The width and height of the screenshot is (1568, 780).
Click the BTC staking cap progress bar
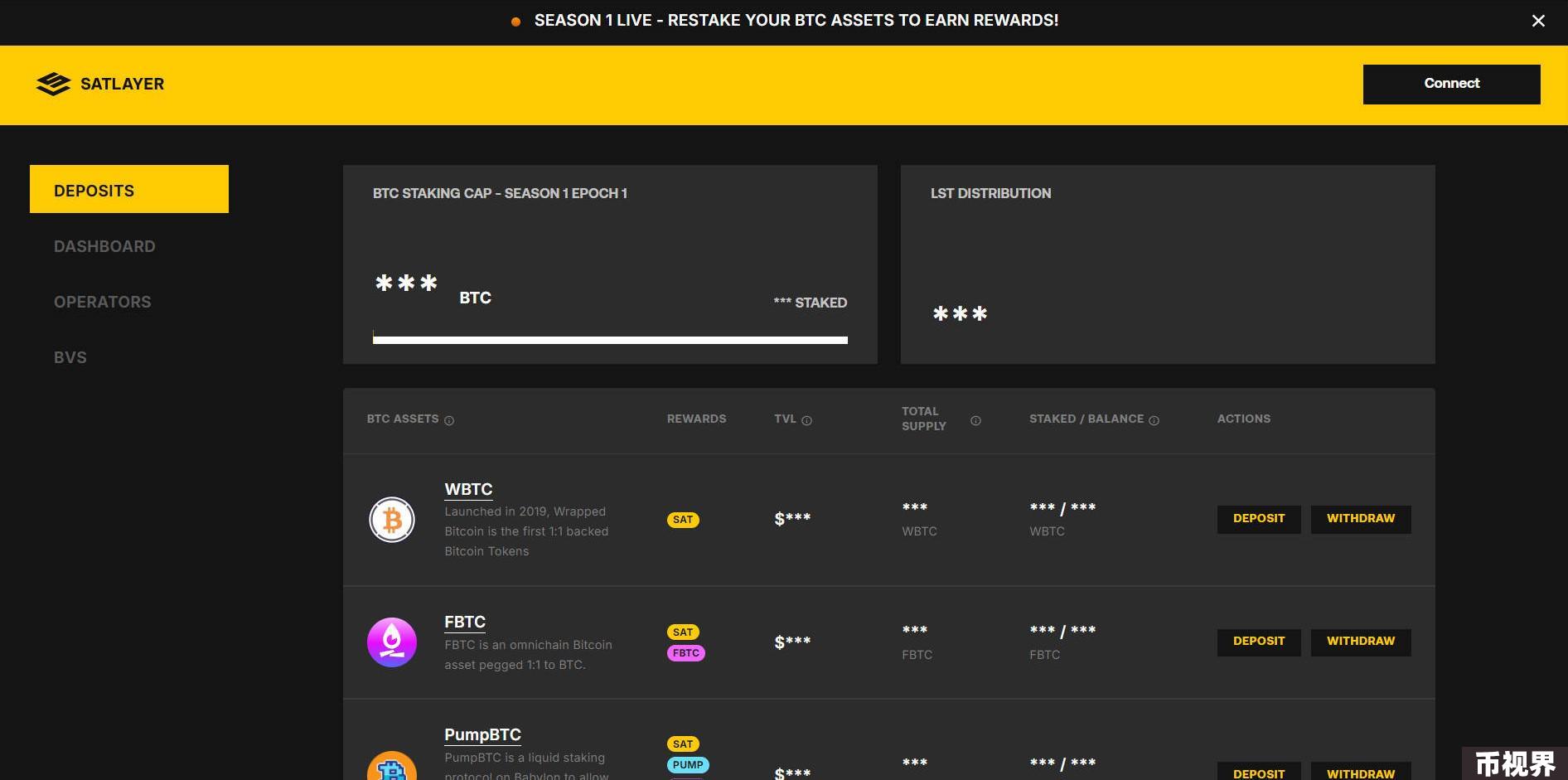click(x=610, y=339)
